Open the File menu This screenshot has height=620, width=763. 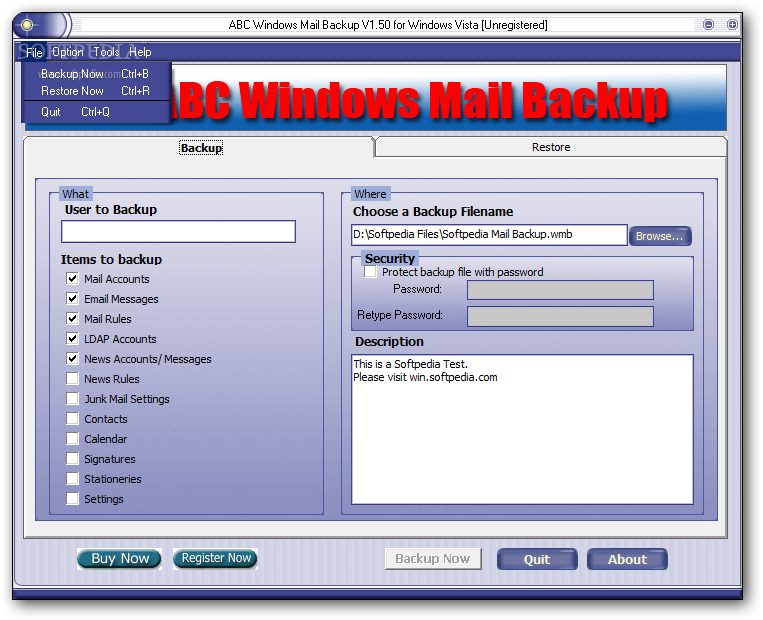click(x=35, y=52)
